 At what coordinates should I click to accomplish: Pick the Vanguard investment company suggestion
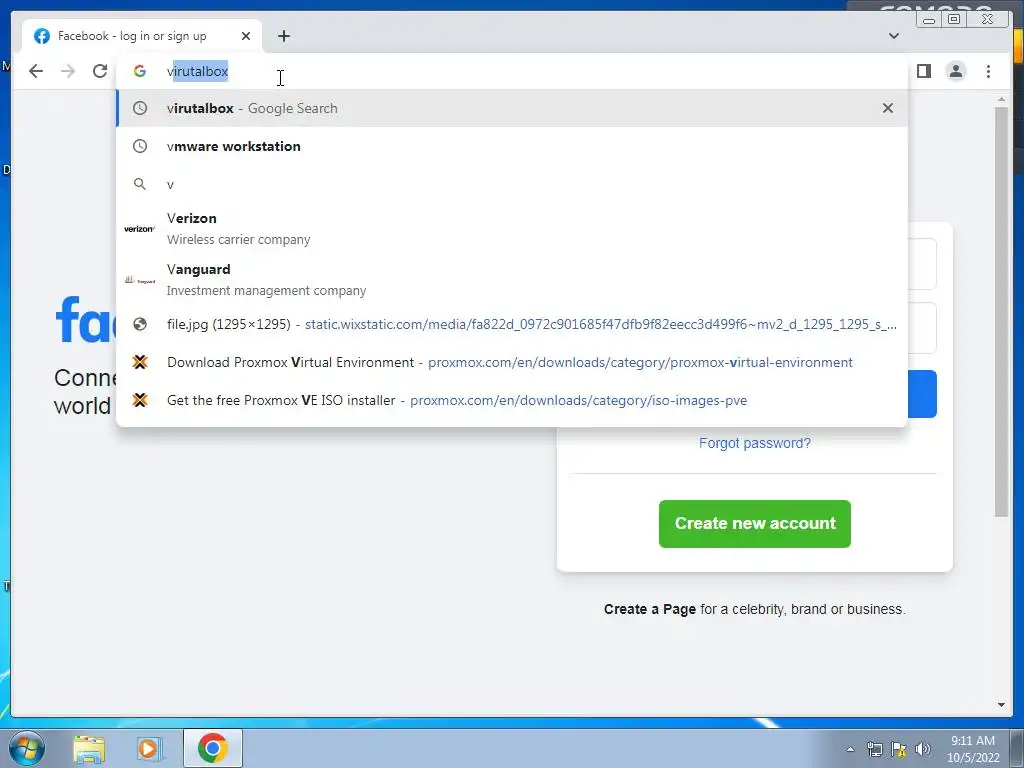(512, 280)
